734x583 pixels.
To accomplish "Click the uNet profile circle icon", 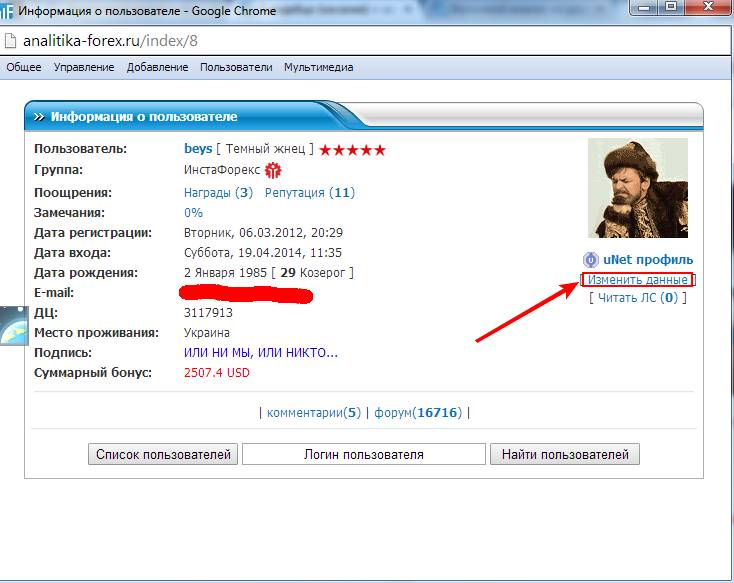I will 590,260.
